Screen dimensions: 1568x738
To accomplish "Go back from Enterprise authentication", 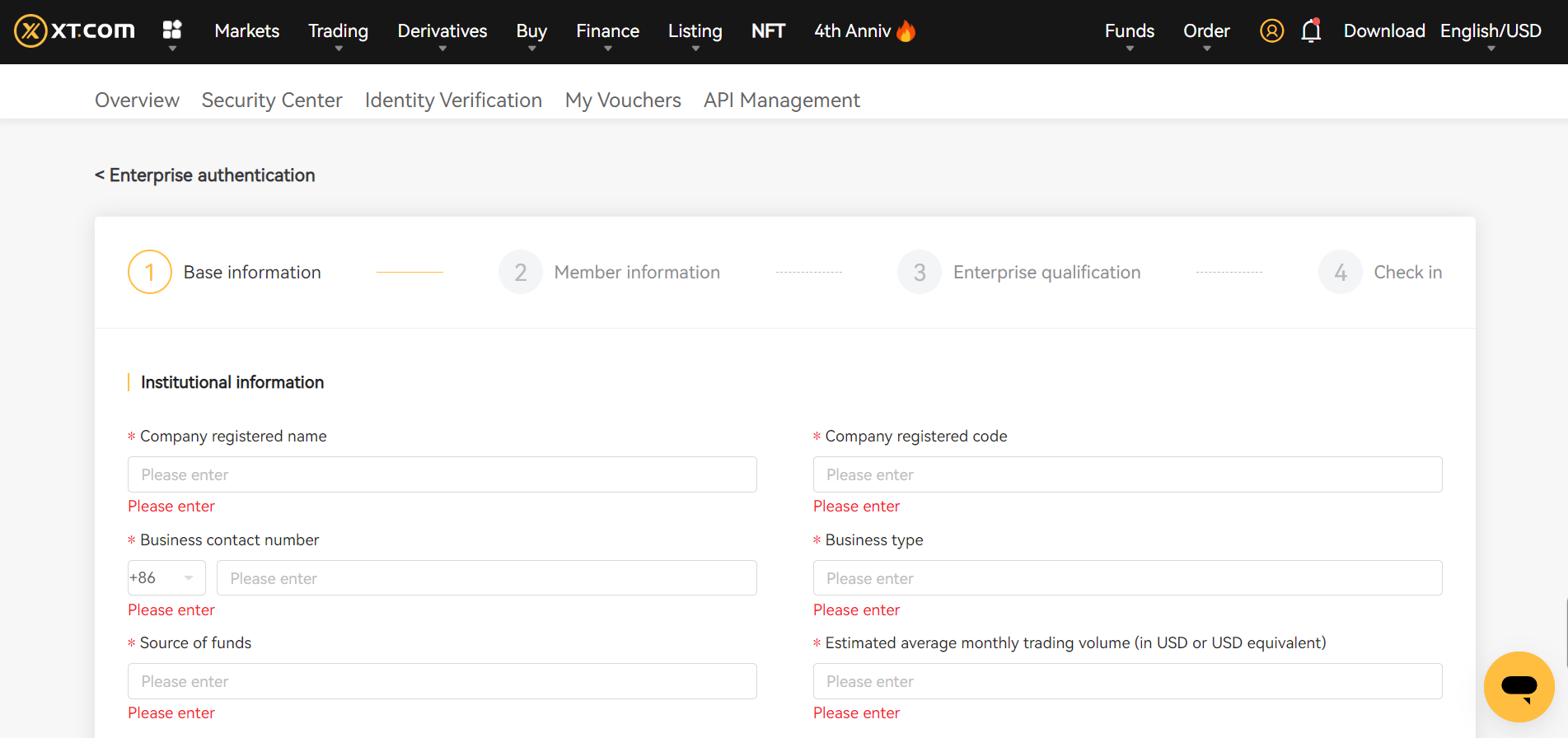I will click(x=100, y=175).
